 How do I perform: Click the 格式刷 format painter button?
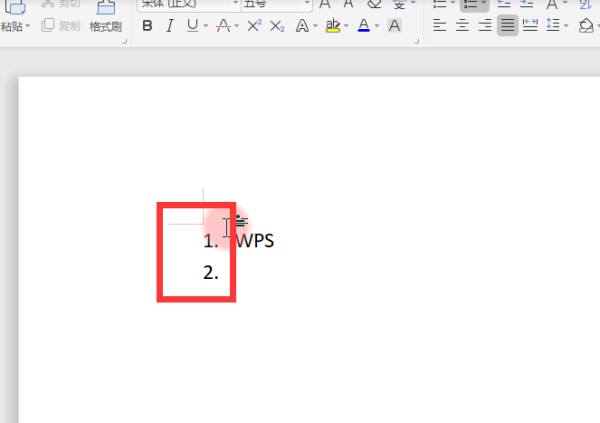point(106,16)
